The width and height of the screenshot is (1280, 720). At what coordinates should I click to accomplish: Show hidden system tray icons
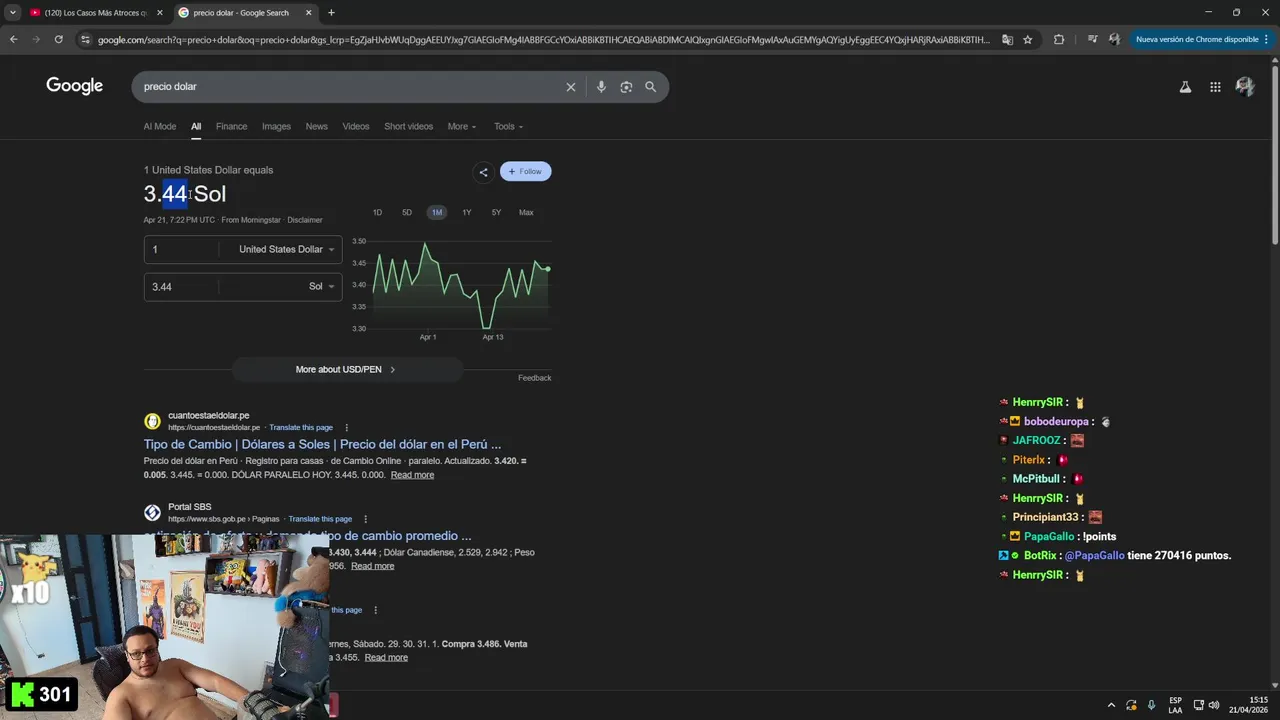click(x=1111, y=705)
